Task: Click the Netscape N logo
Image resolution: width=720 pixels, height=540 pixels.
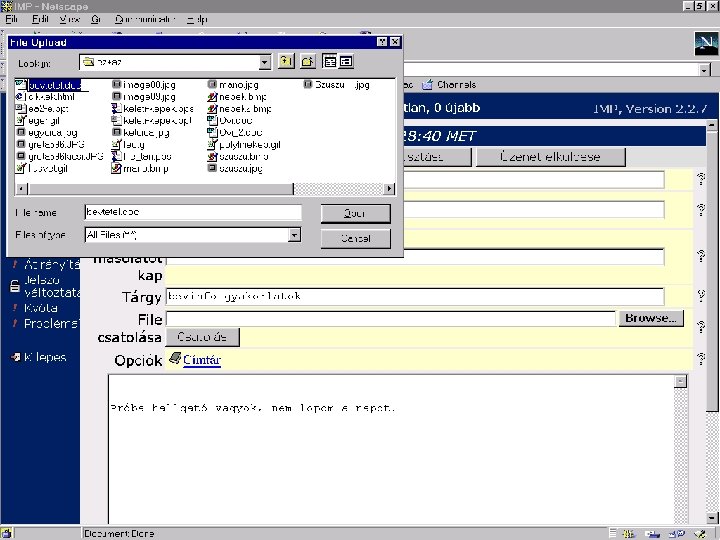Action: pyautogui.click(x=706, y=44)
